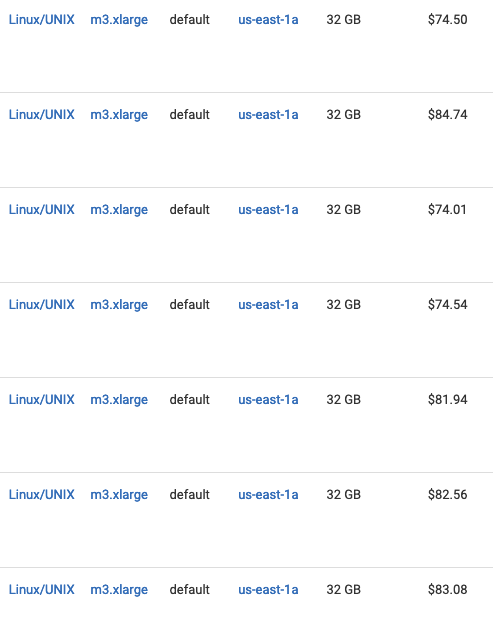Open Linux/UNIX link in $74.50 row

pyautogui.click(x=41, y=19)
